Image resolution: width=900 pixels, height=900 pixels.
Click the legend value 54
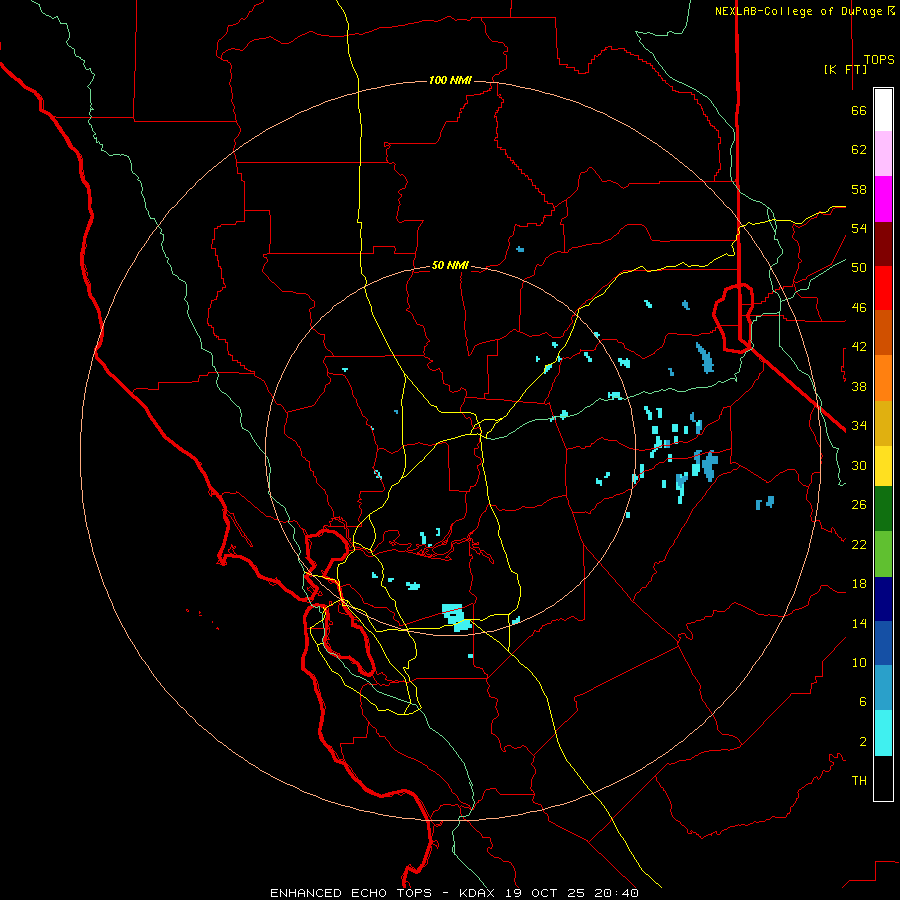[x=859, y=228]
